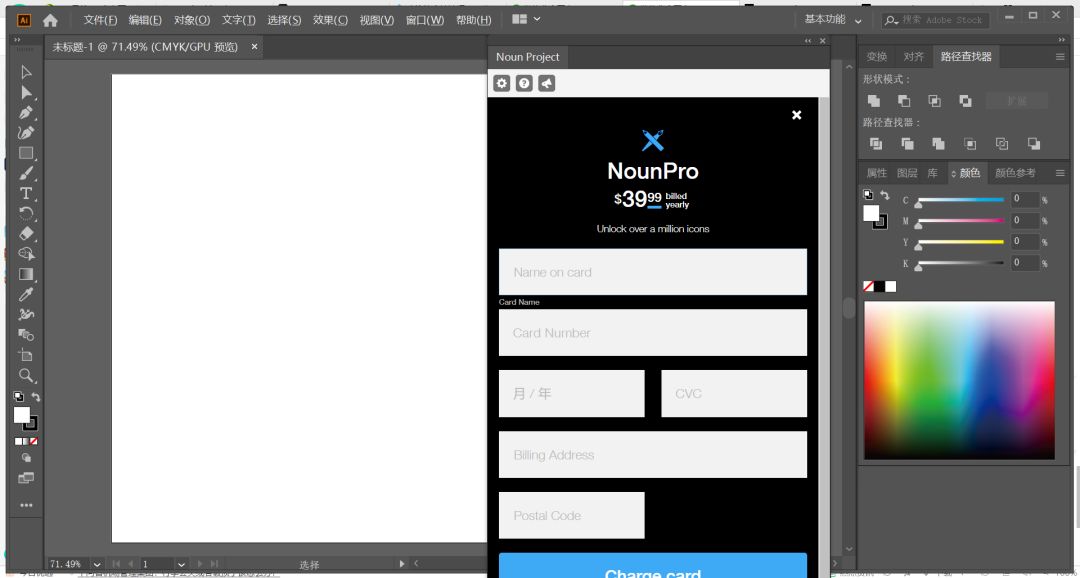Open the 文件(F) menu

(x=101, y=20)
